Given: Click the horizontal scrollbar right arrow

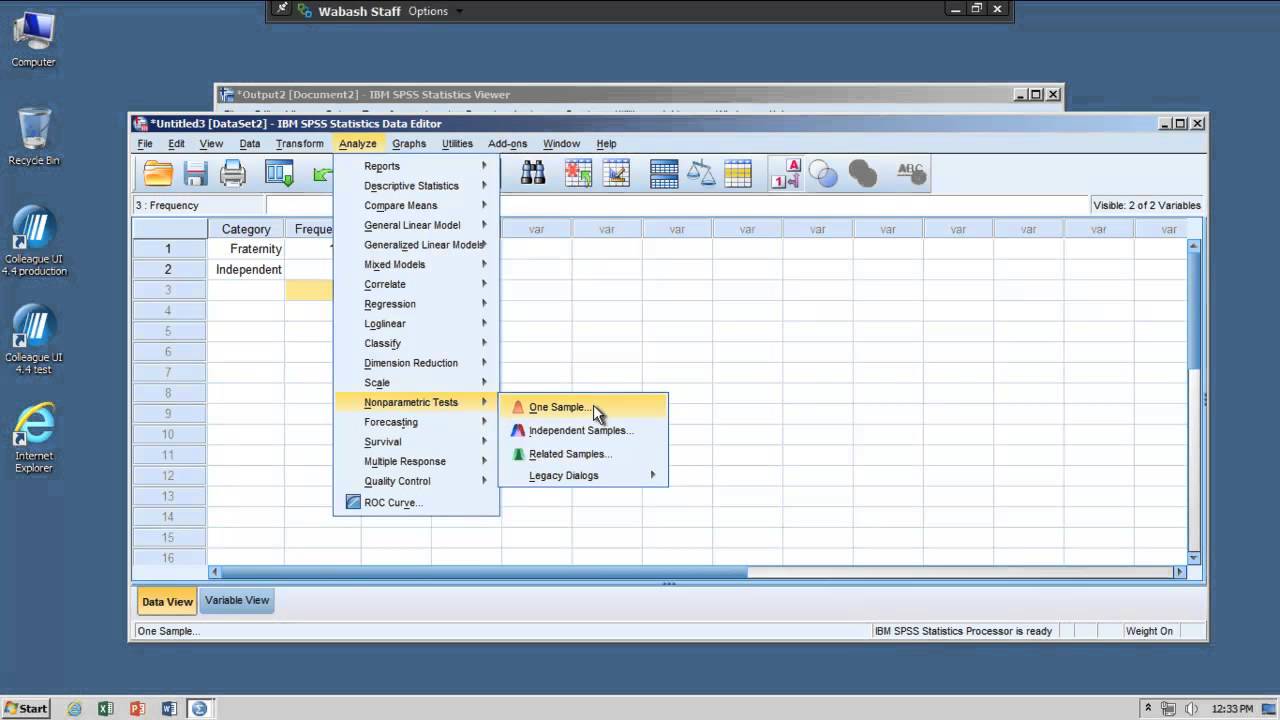Looking at the screenshot, I should [1180, 572].
